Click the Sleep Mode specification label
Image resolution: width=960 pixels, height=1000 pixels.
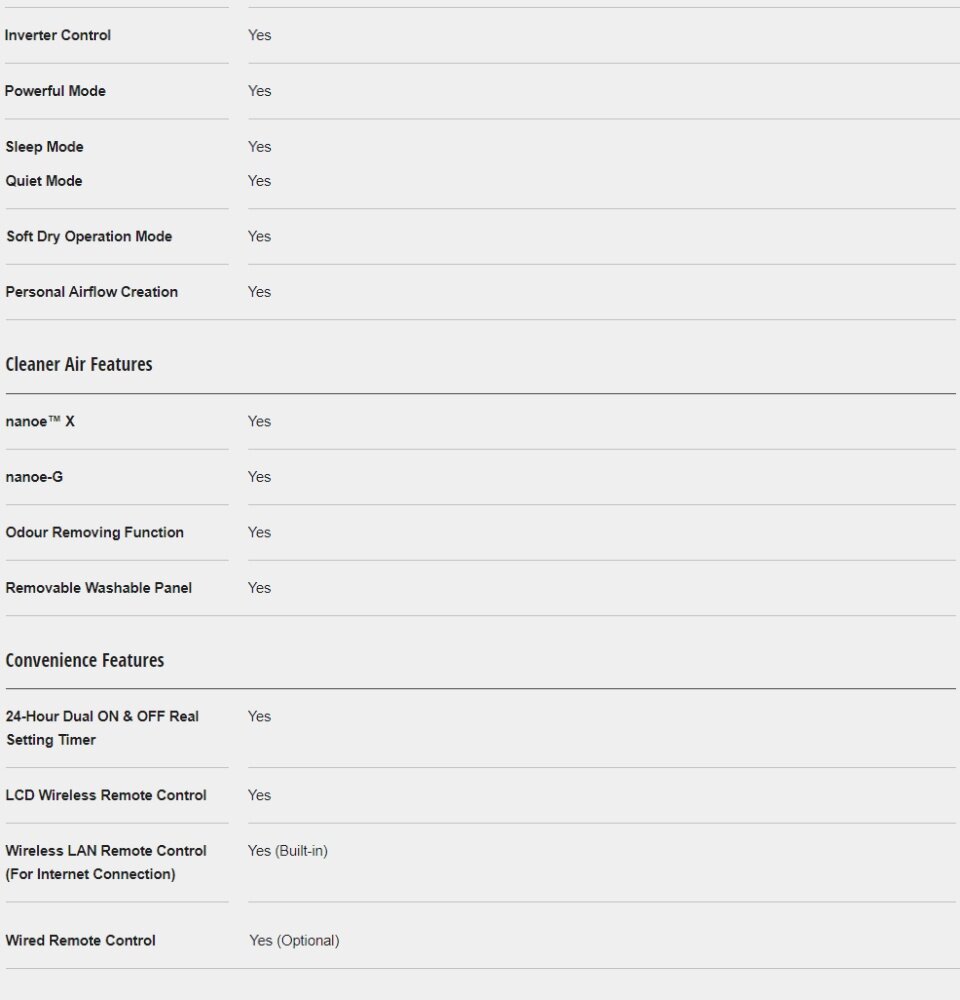[x=45, y=147]
